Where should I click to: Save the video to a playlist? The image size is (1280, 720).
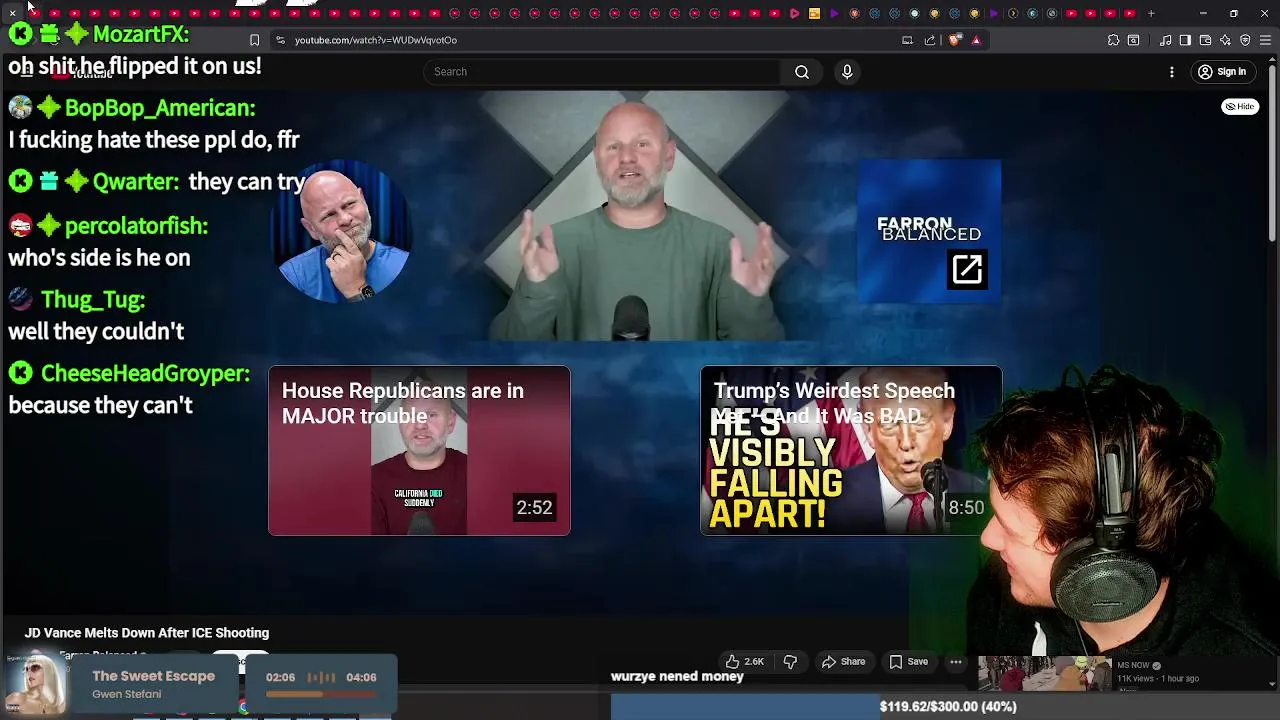[x=909, y=661]
